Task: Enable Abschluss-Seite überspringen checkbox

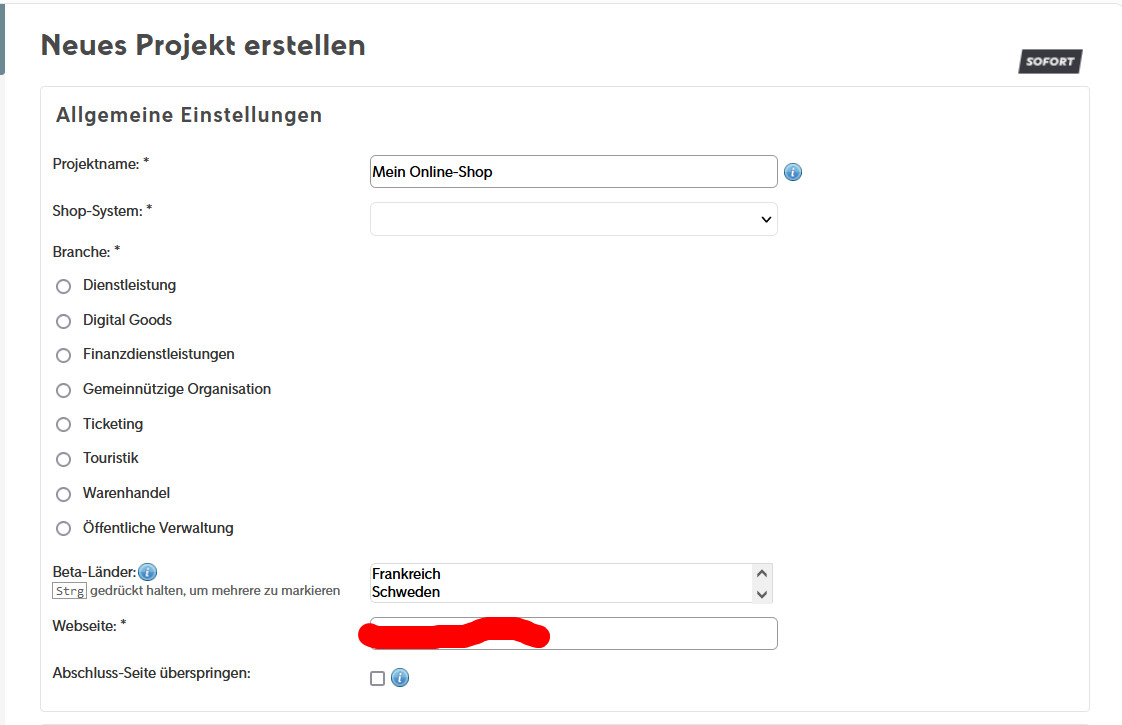Action: pos(377,678)
